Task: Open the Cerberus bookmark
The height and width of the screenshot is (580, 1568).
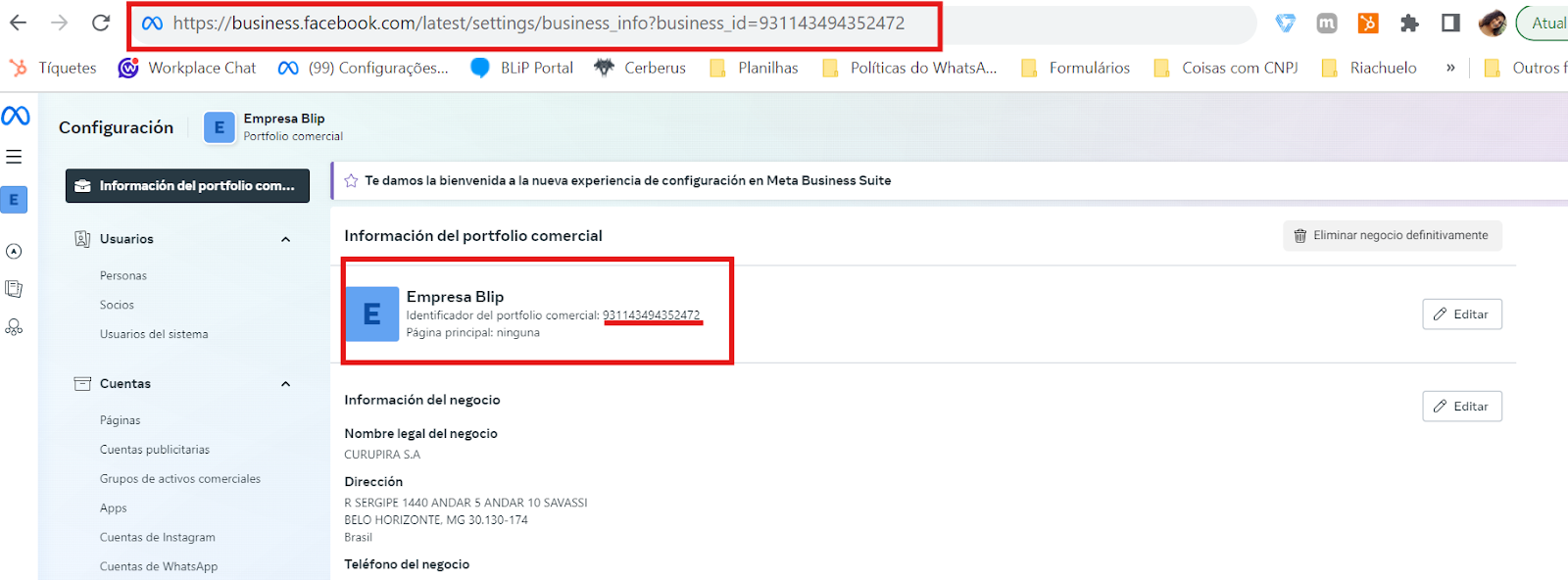Action: 640,68
